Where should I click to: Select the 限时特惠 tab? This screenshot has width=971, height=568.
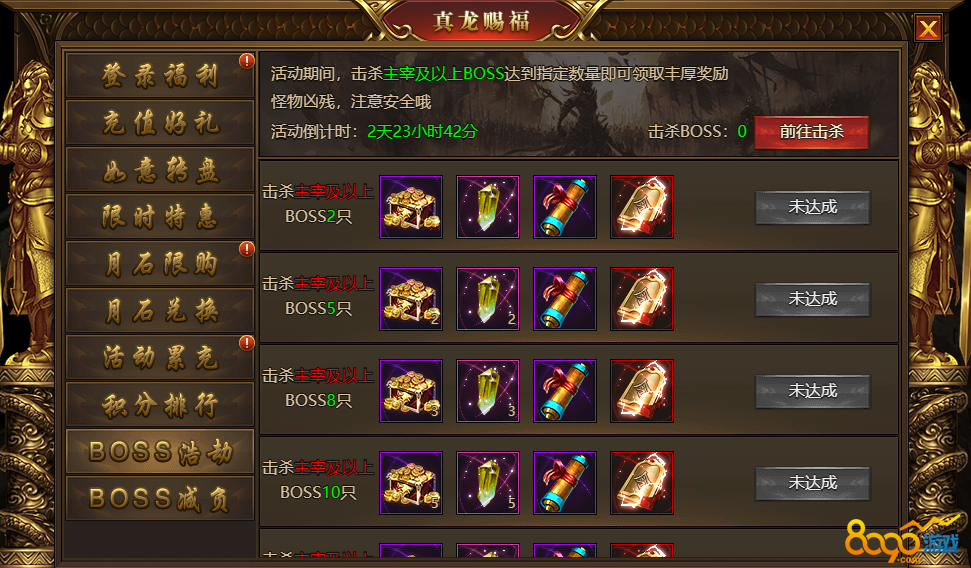160,217
